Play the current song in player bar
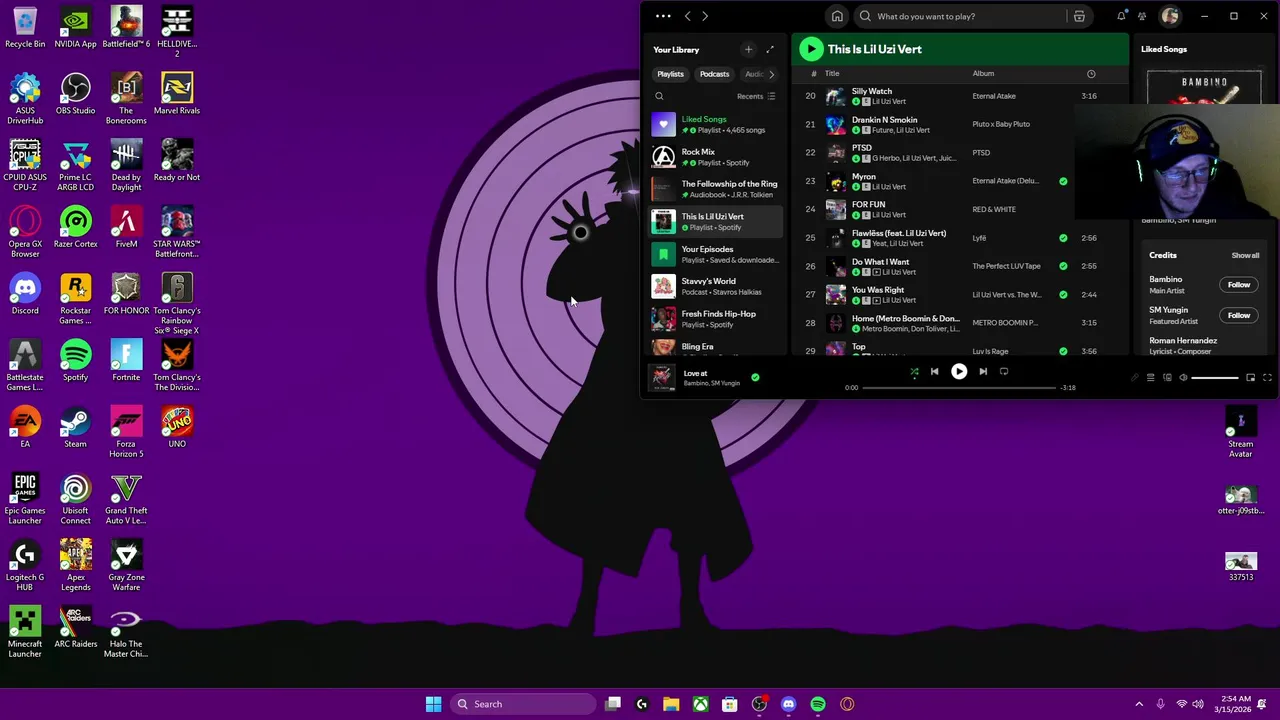 (958, 371)
